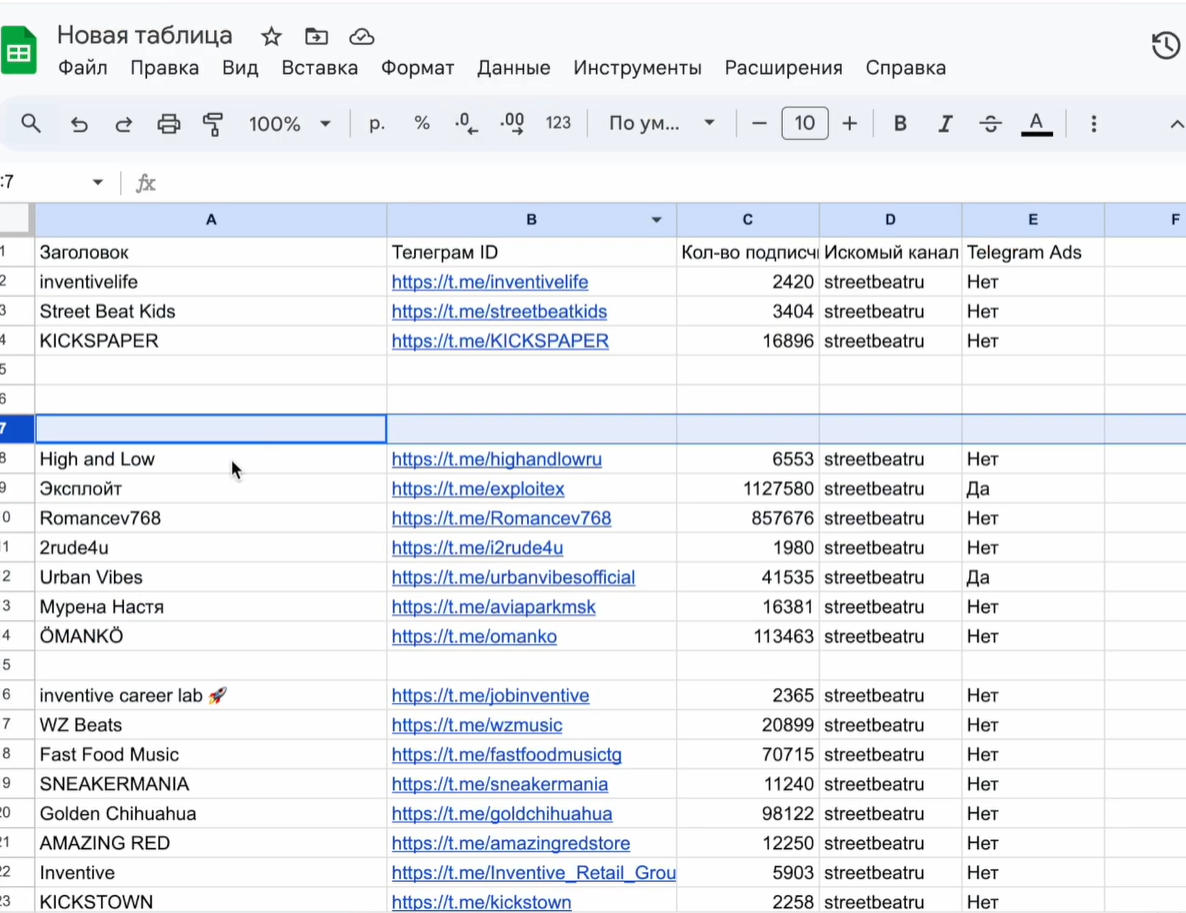Toggle strikethrough formatting
This screenshot has height=913, width=1186.
990,124
